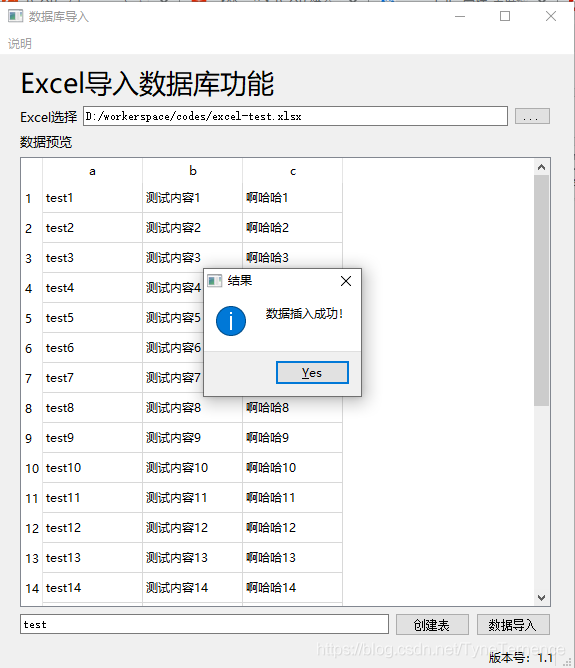Click cell 'test9'
575x668 pixels.
92,438
